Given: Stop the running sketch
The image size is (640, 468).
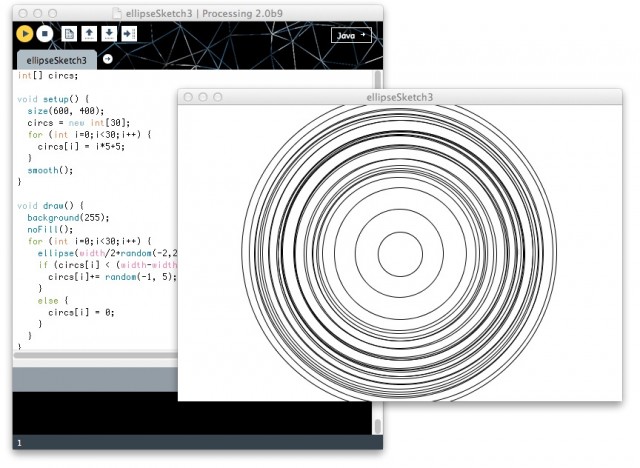Looking at the screenshot, I should pos(45,34).
